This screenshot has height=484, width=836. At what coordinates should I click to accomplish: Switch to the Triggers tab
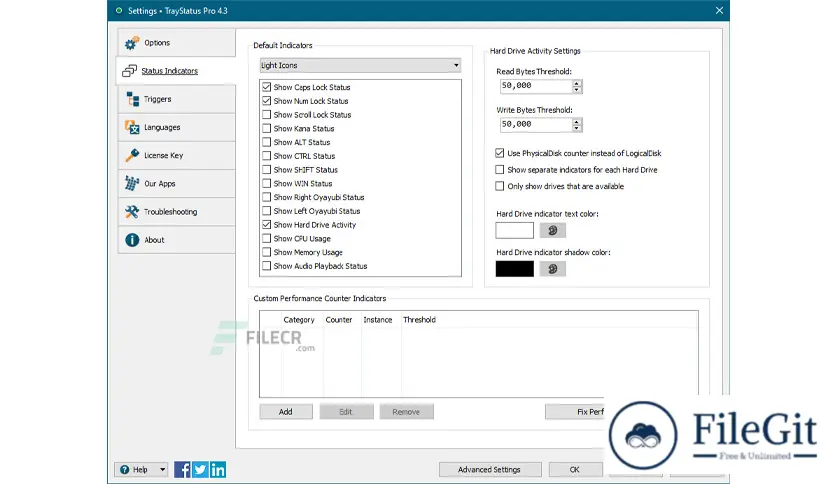(x=176, y=99)
